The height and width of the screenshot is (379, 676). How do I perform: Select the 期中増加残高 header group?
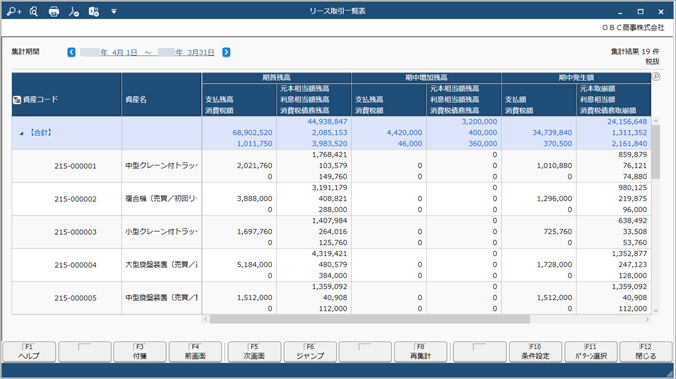[426, 78]
